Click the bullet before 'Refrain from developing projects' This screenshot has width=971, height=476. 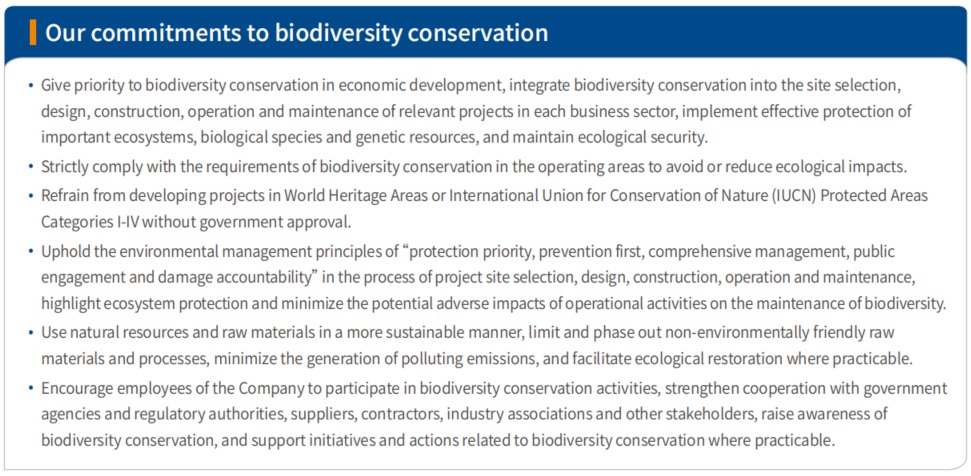click(31, 195)
